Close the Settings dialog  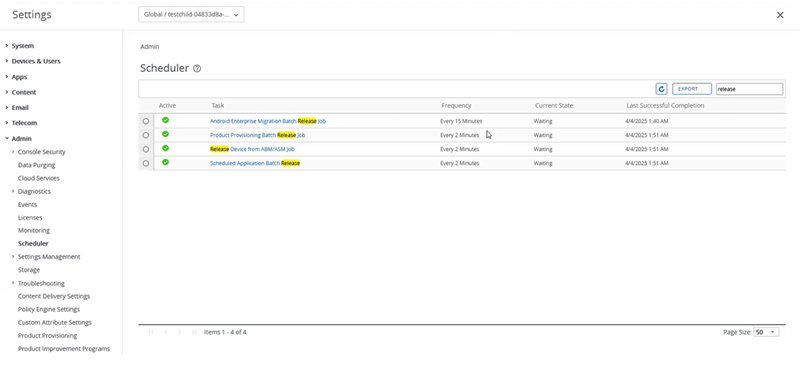point(780,15)
